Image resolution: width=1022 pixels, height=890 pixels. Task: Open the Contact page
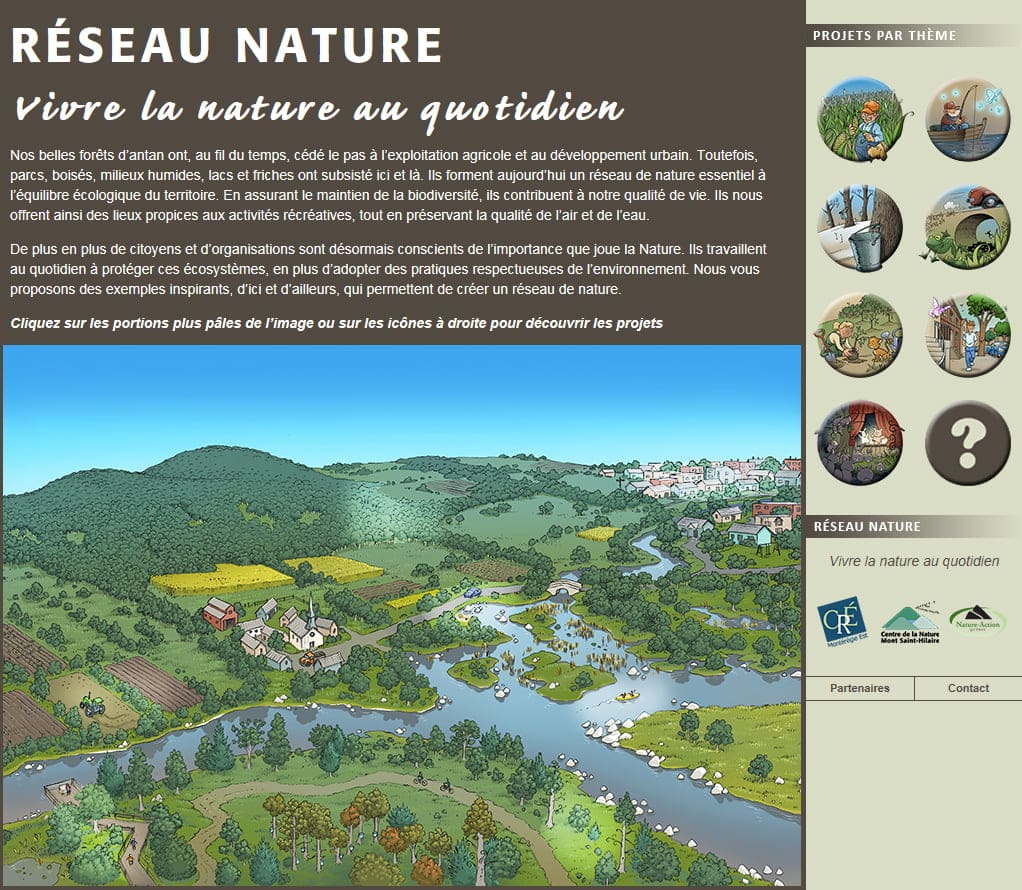point(968,688)
